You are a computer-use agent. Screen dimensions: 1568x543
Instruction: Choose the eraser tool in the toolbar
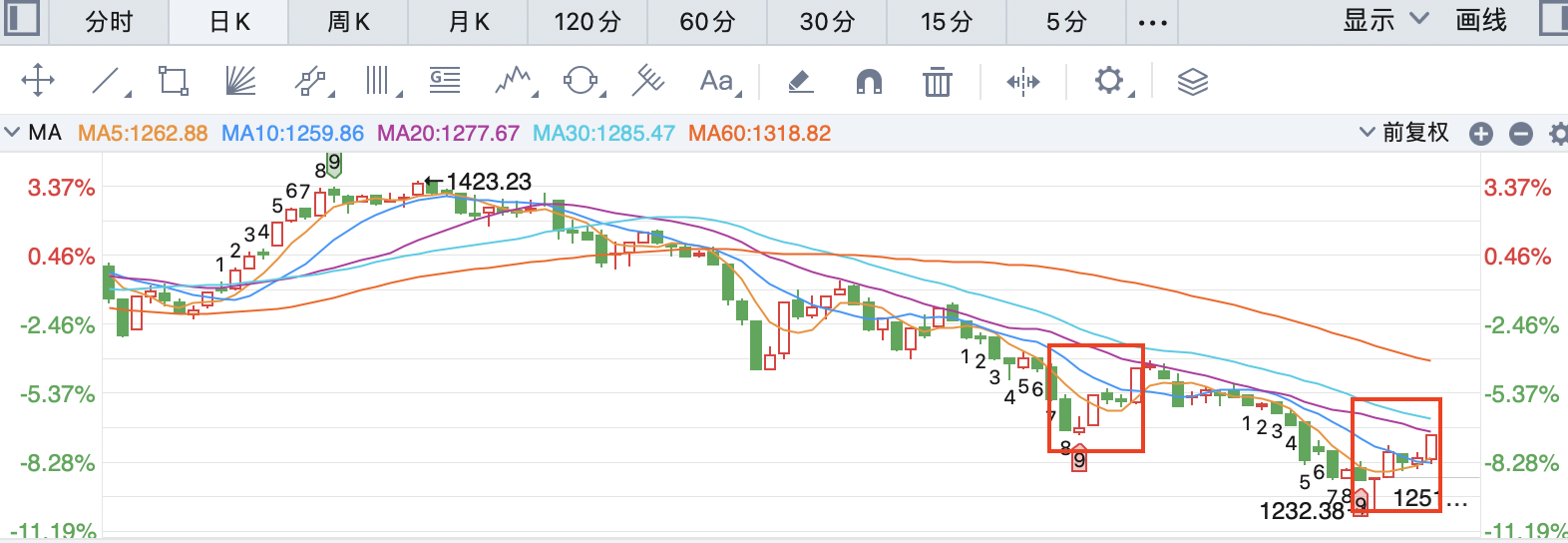click(801, 81)
